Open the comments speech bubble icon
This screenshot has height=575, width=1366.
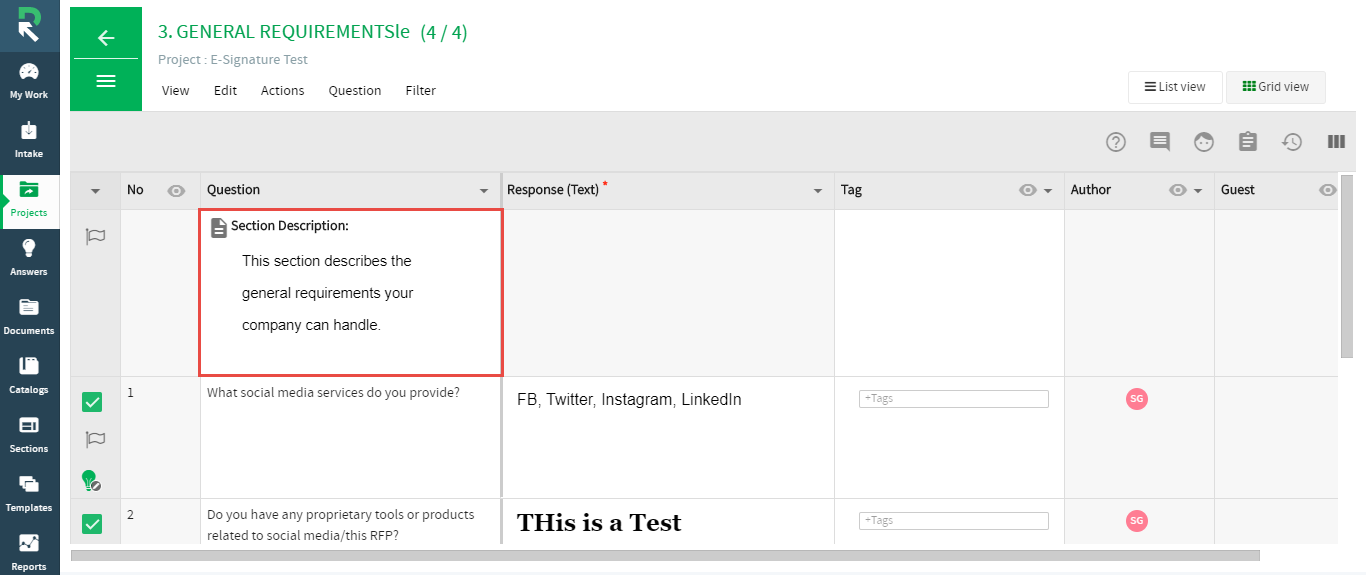point(1160,142)
